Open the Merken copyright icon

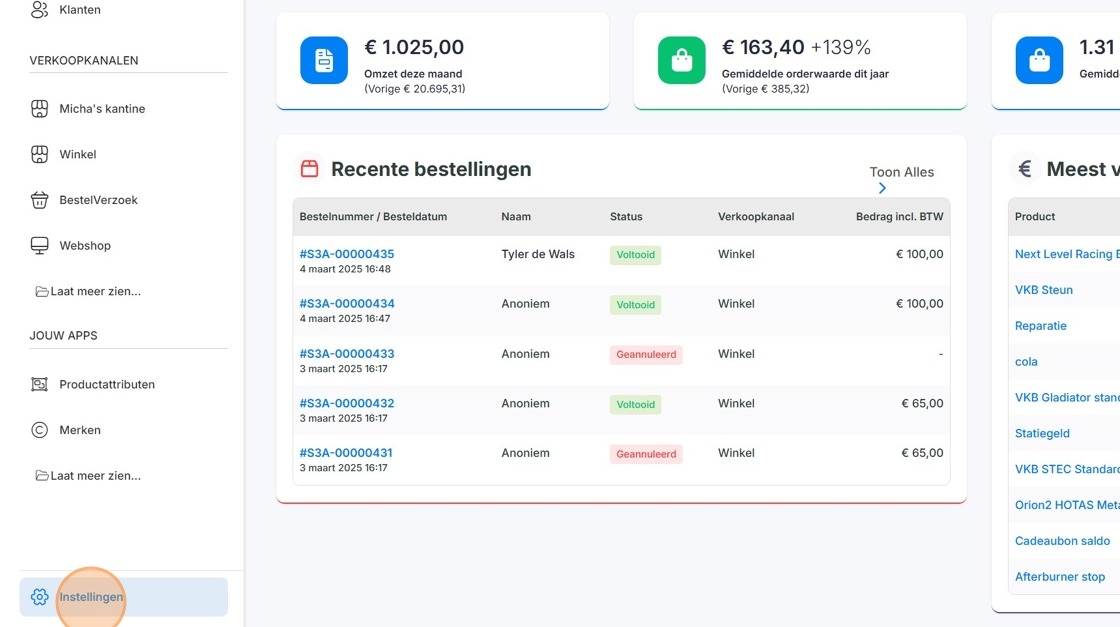click(39, 430)
